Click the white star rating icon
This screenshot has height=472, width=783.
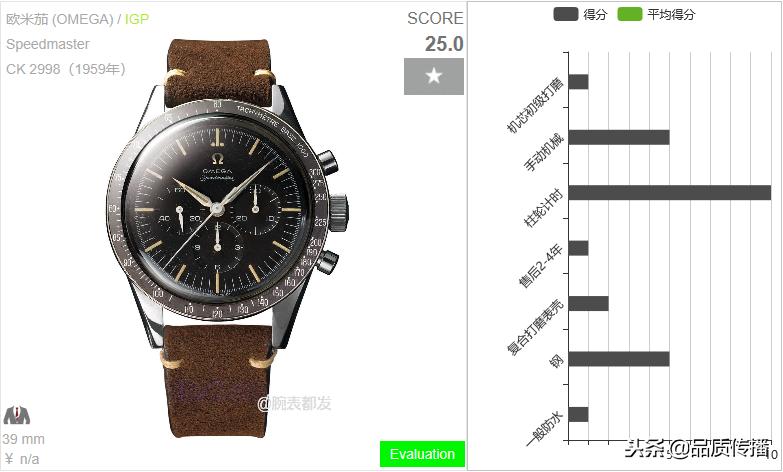point(434,76)
